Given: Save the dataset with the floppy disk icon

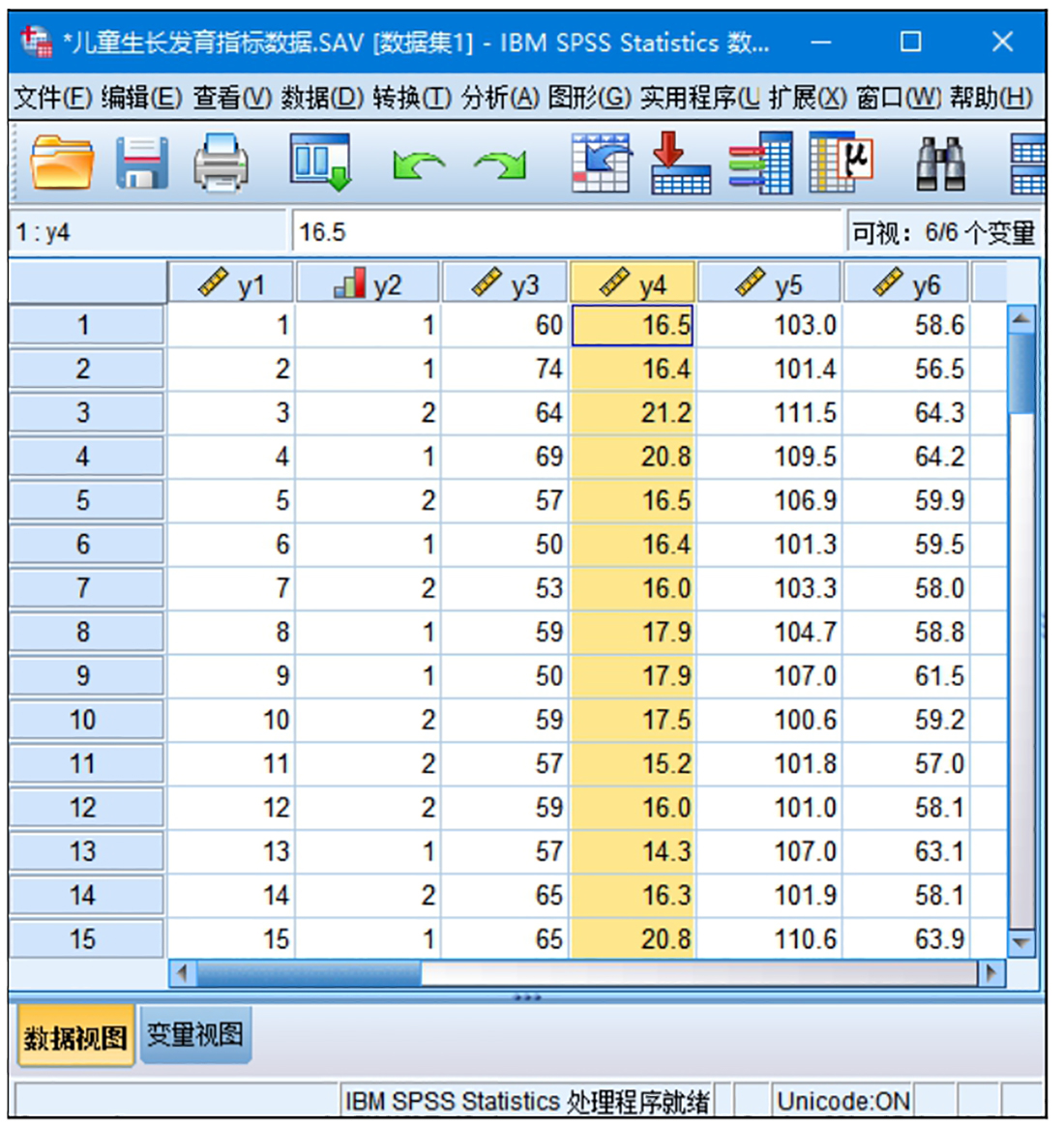Looking at the screenshot, I should 141,162.
